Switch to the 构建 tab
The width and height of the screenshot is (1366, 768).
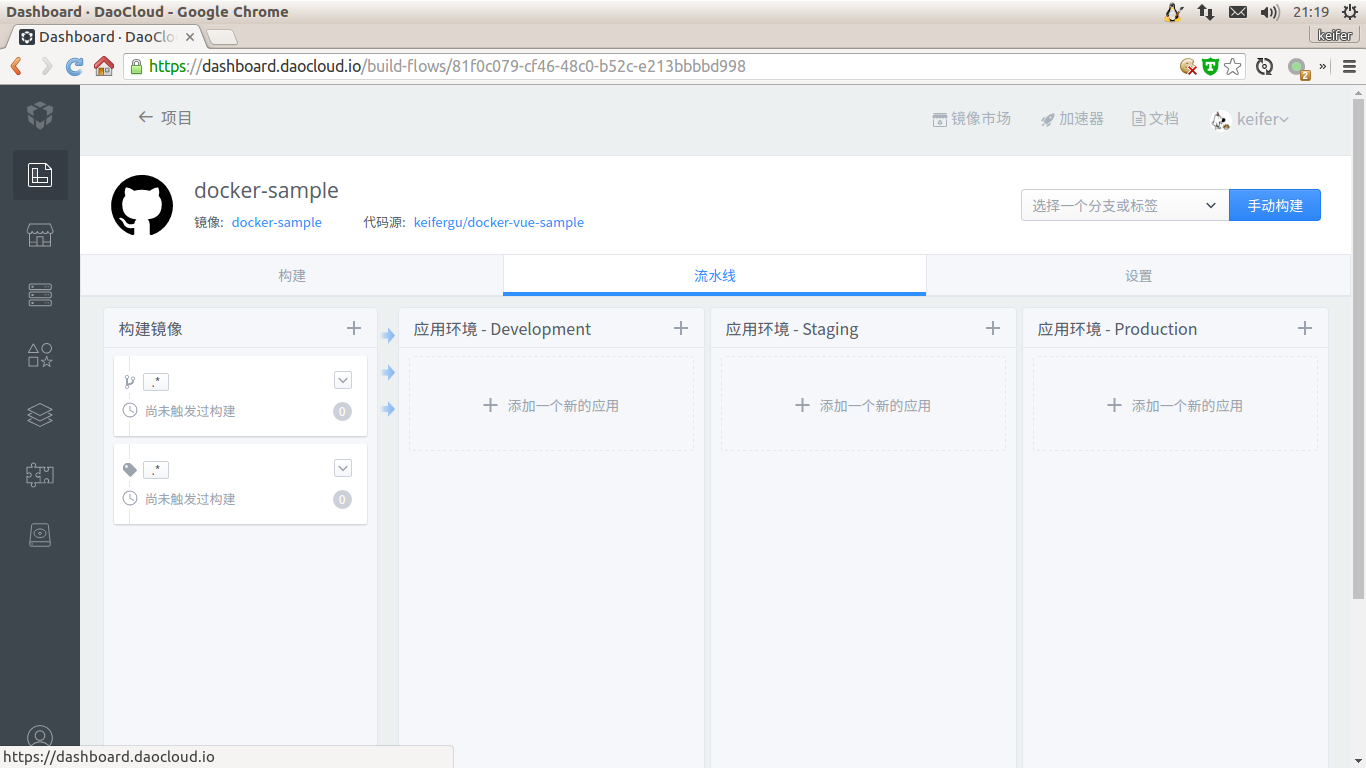pos(292,275)
